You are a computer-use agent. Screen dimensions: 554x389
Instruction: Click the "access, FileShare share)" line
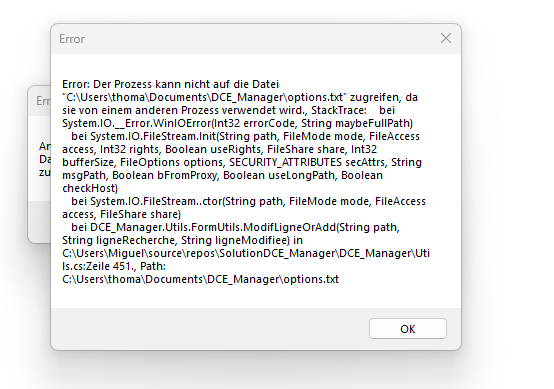[122, 214]
